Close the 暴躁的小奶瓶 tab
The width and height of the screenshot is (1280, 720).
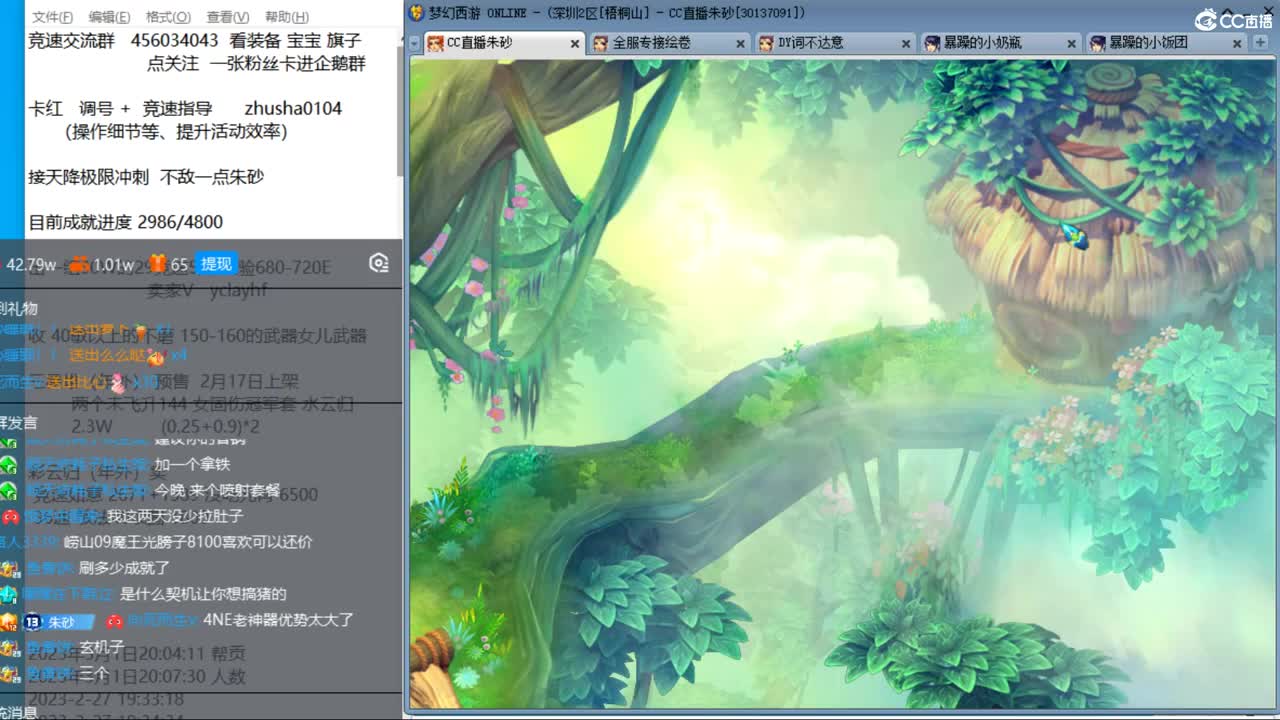[1072, 44]
